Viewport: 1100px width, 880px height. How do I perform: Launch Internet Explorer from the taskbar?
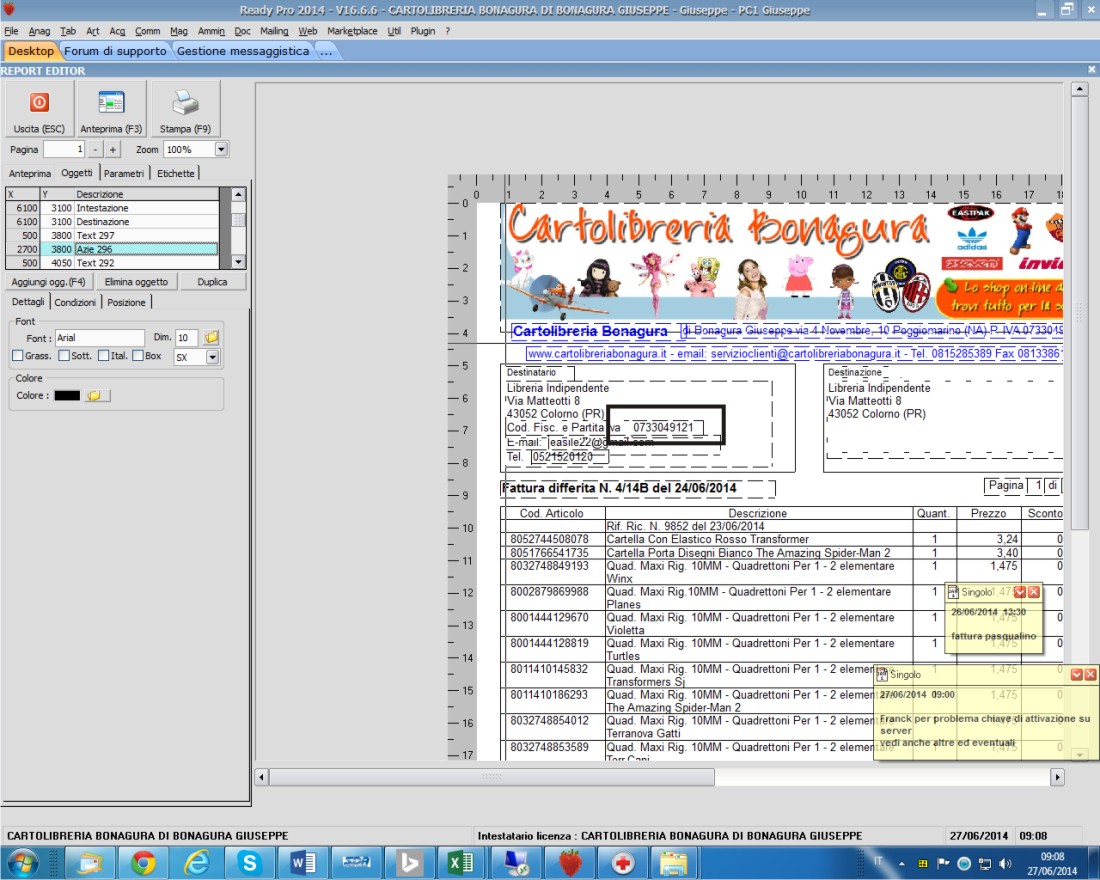pyautogui.click(x=197, y=862)
